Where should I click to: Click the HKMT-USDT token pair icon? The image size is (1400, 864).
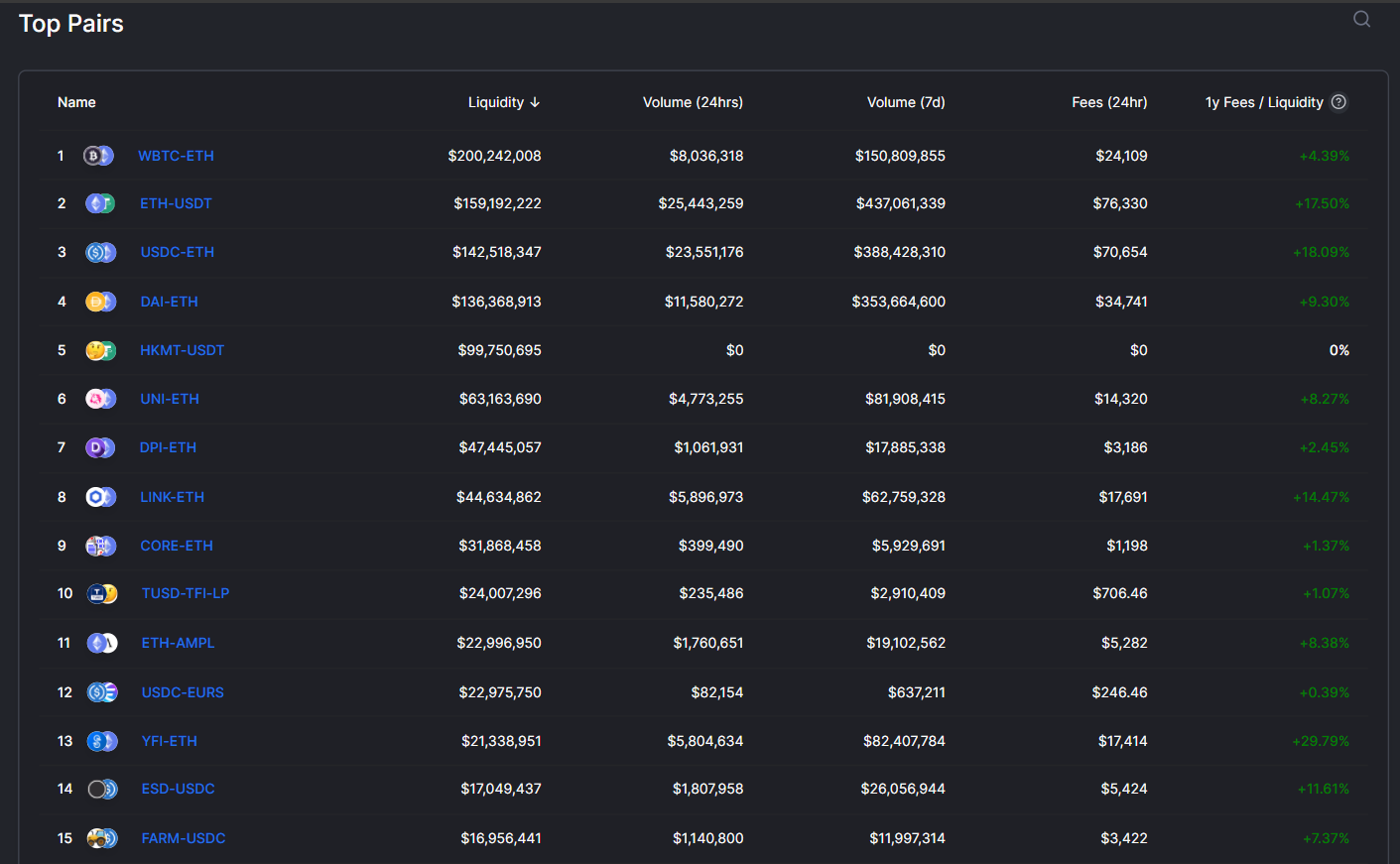pyautogui.click(x=100, y=350)
